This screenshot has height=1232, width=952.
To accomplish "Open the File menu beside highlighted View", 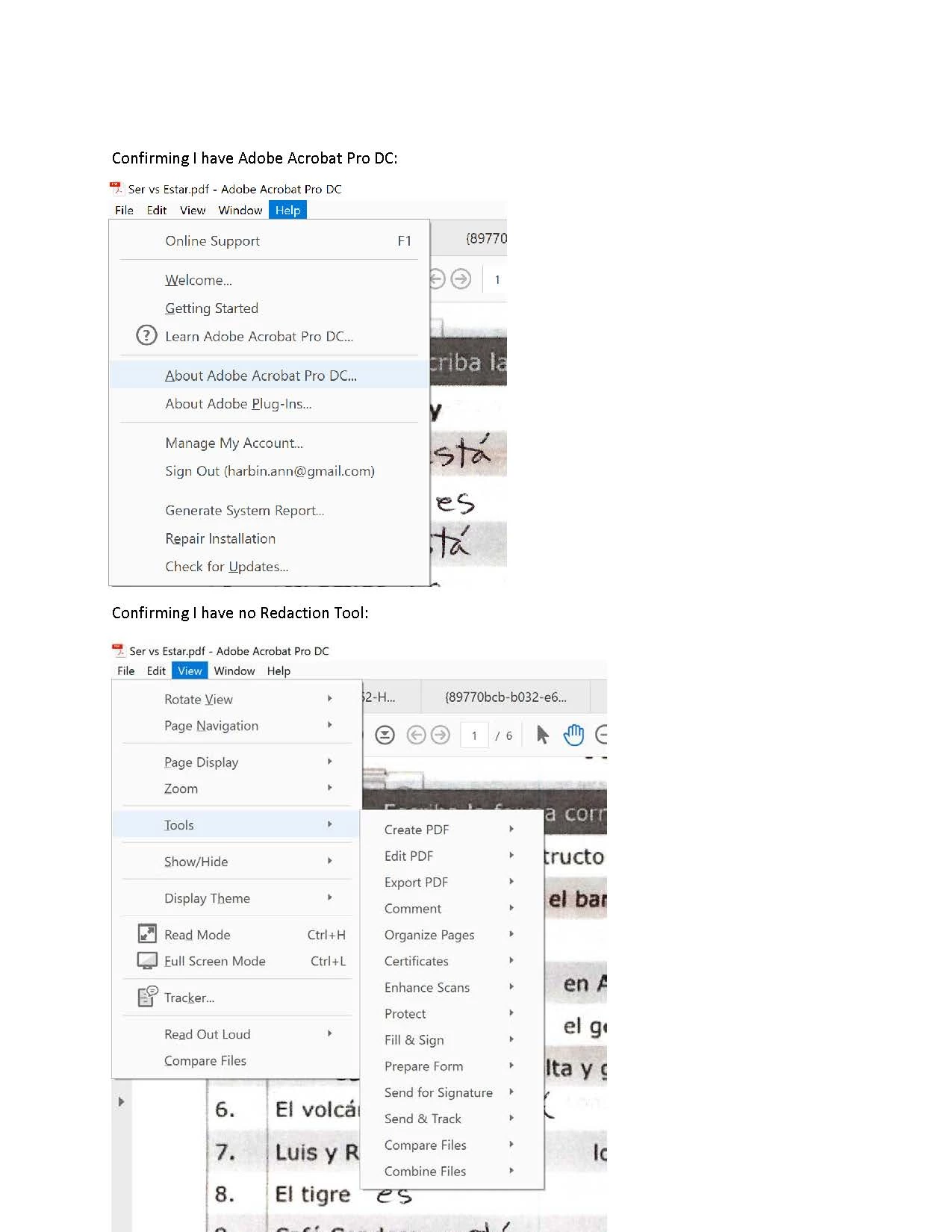I will tap(125, 671).
